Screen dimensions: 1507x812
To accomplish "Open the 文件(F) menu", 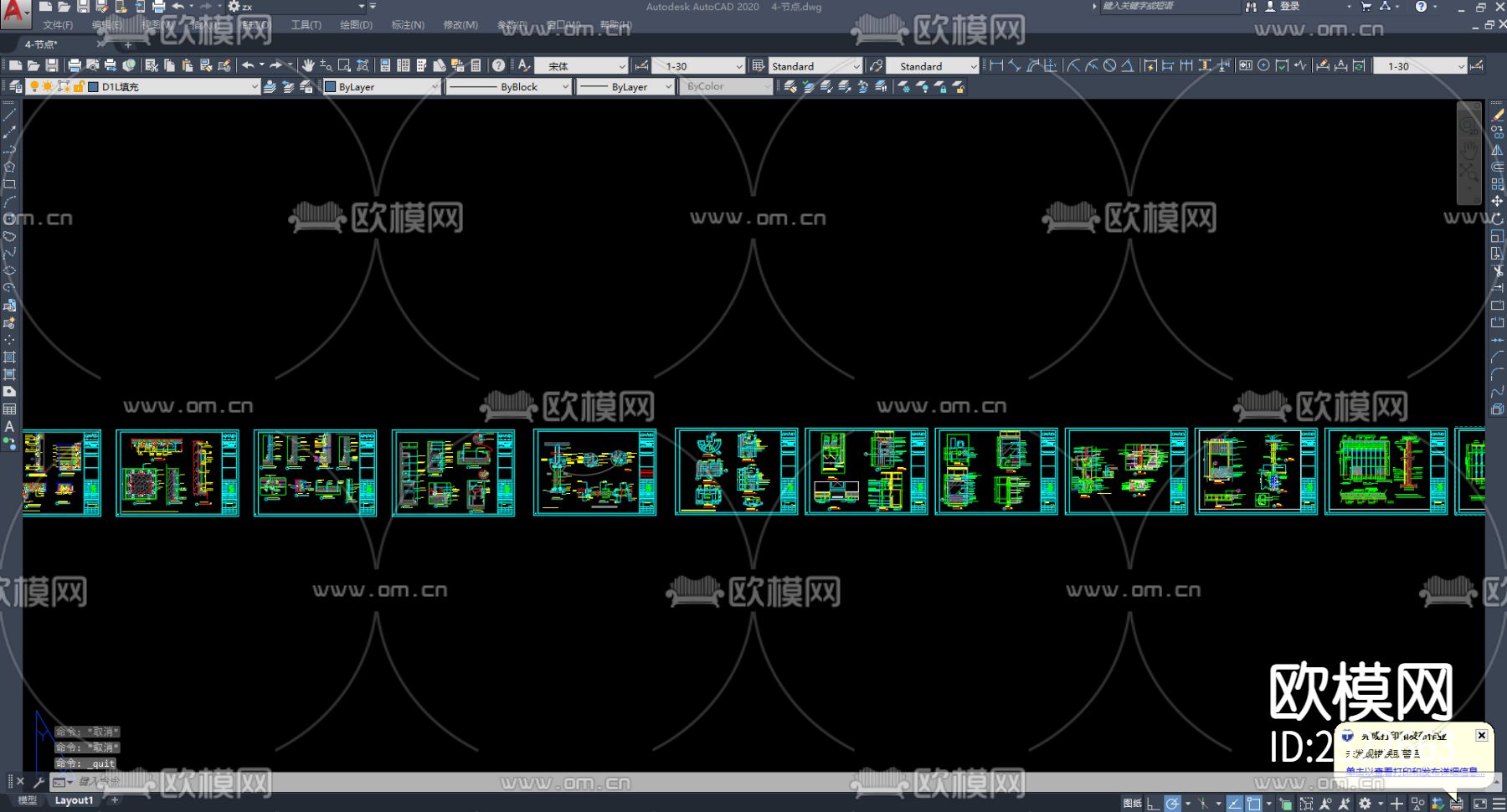I will (x=58, y=25).
